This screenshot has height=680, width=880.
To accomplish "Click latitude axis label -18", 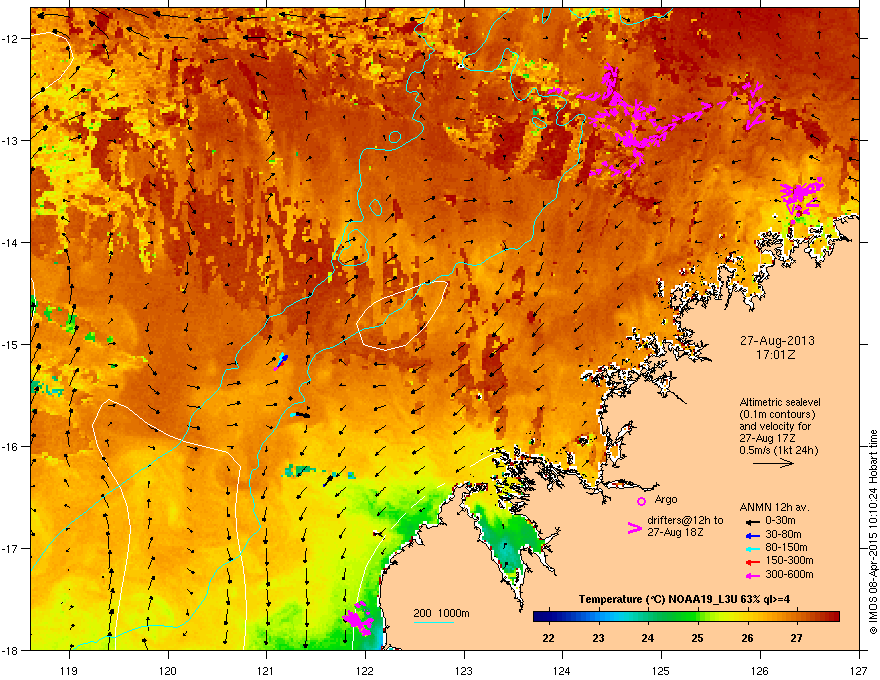I will pos(10,650).
